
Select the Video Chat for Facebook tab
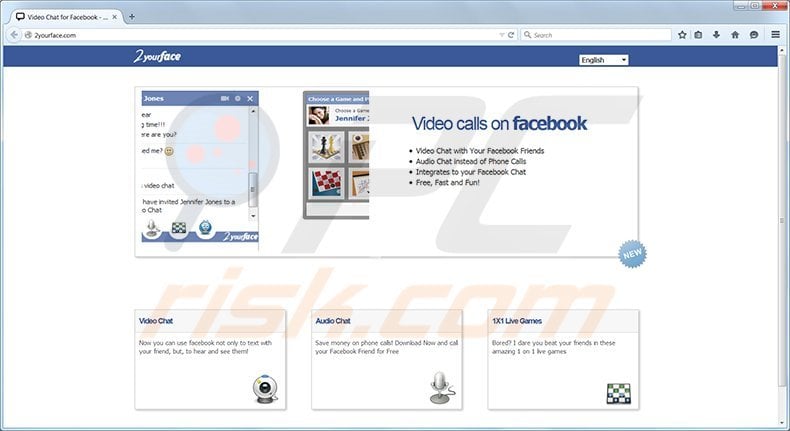coord(65,17)
